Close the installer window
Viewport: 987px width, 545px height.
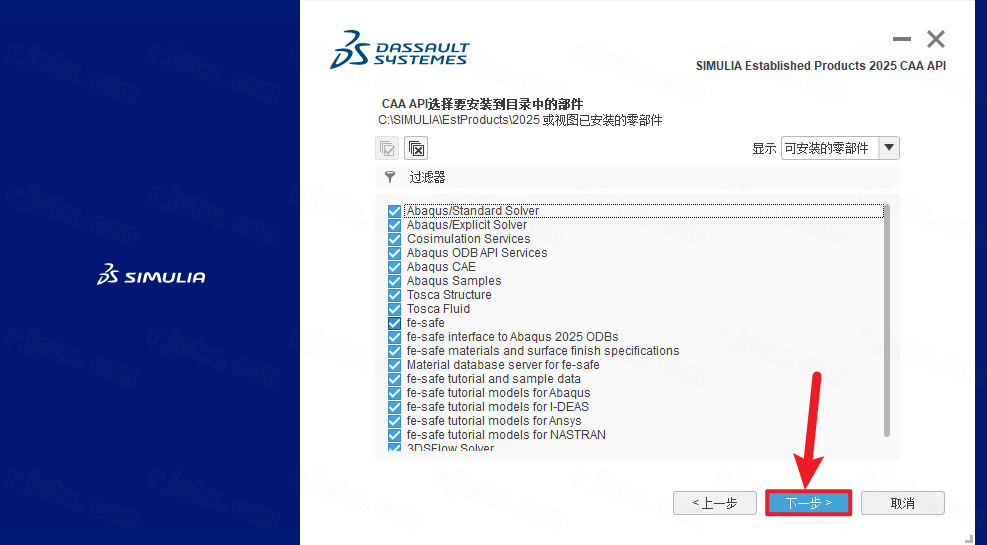936,39
